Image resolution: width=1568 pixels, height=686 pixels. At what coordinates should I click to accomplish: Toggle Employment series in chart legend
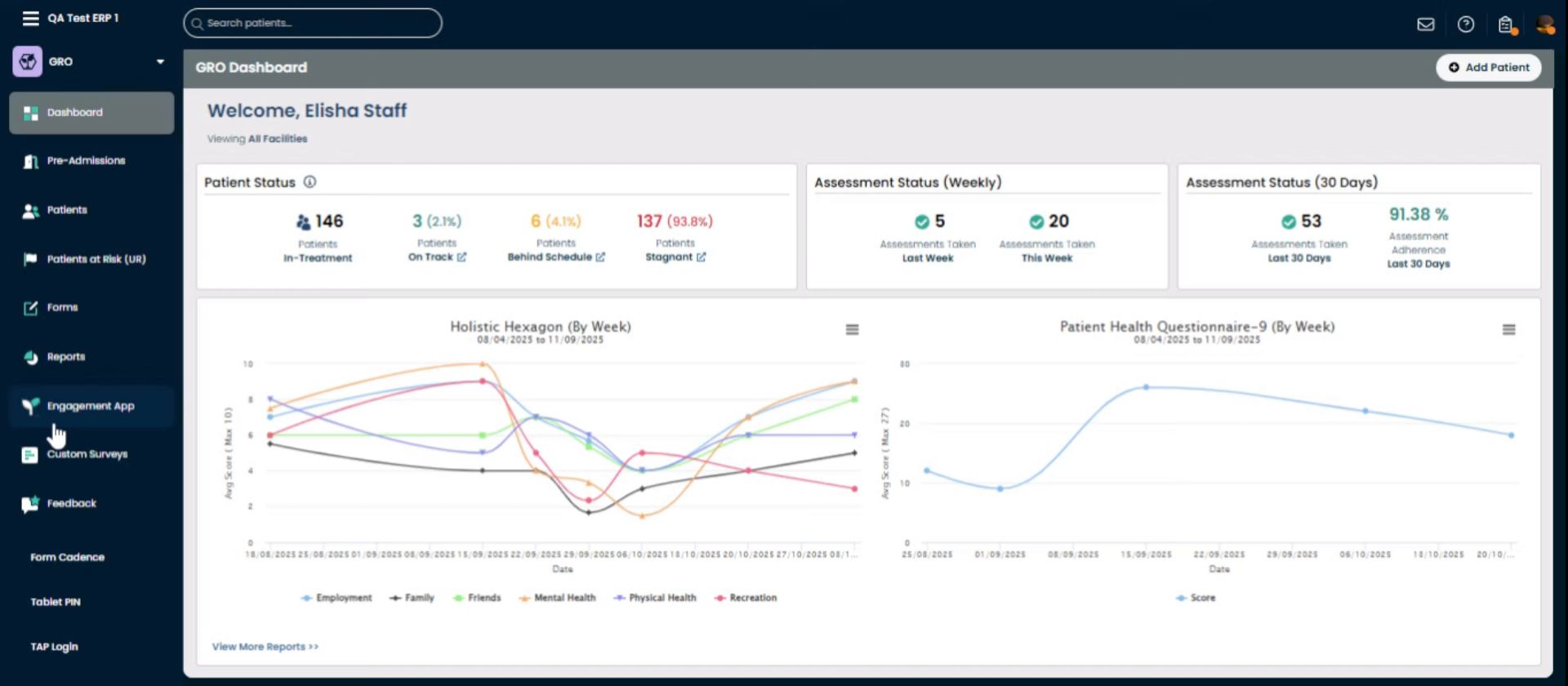coord(336,598)
